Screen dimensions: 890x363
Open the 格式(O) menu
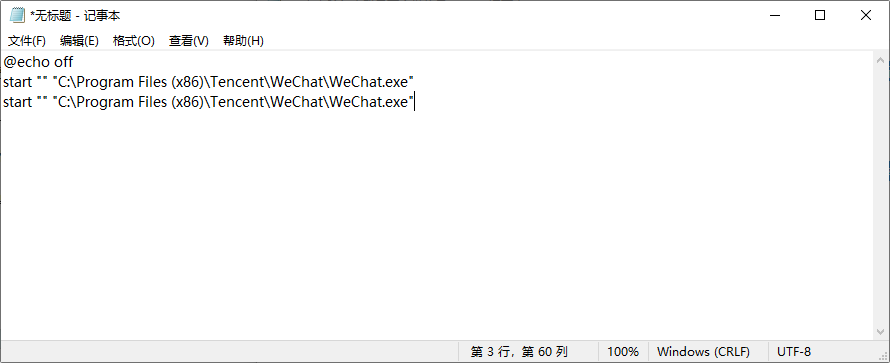133,41
